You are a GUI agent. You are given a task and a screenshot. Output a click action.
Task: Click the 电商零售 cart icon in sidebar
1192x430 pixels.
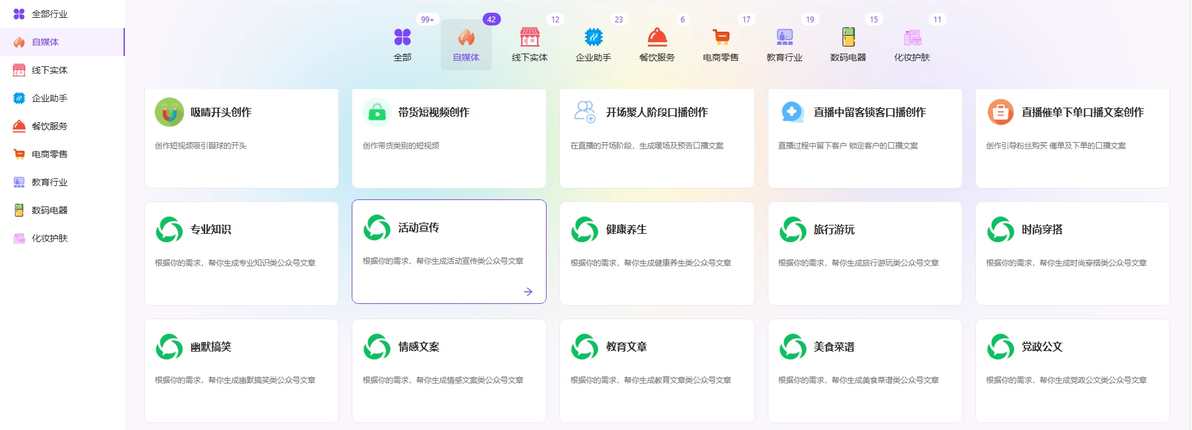19,154
